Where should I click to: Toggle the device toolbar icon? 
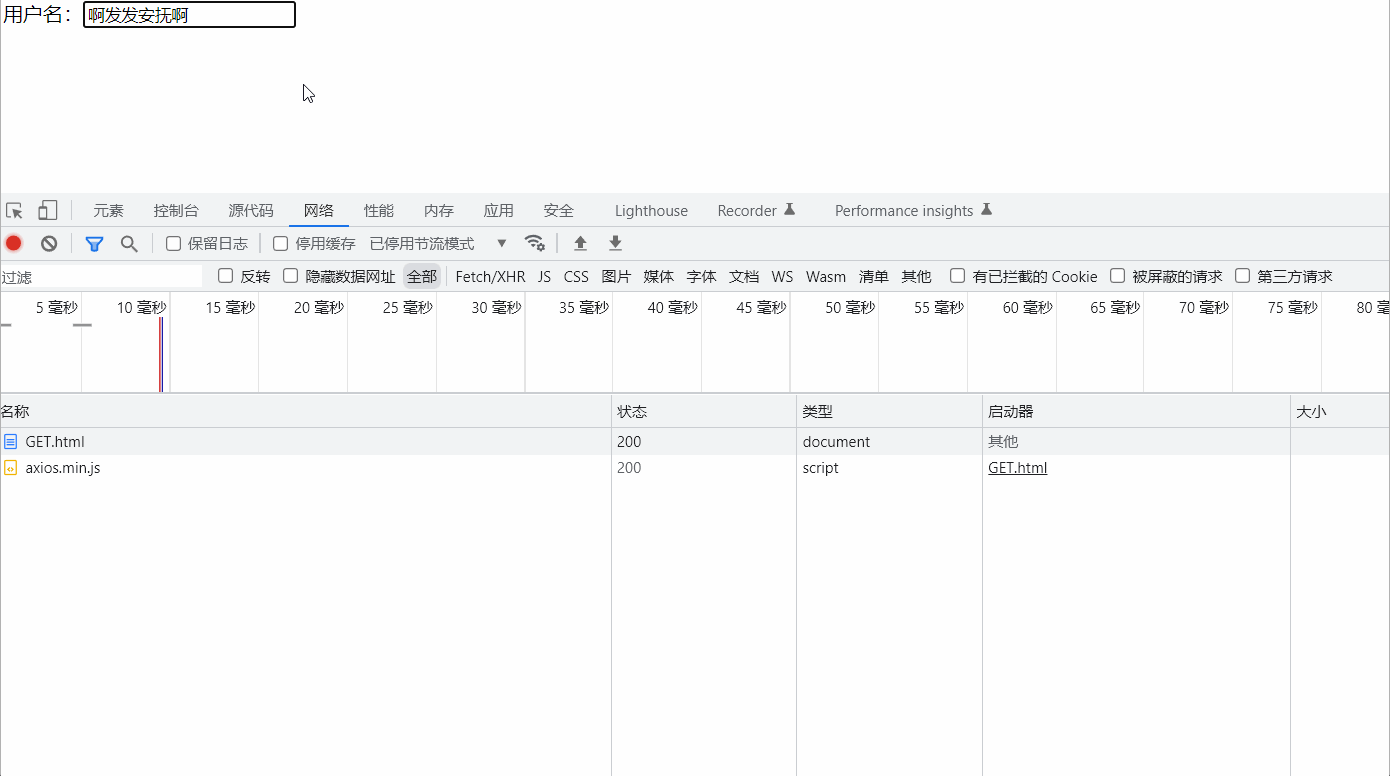click(x=47, y=211)
